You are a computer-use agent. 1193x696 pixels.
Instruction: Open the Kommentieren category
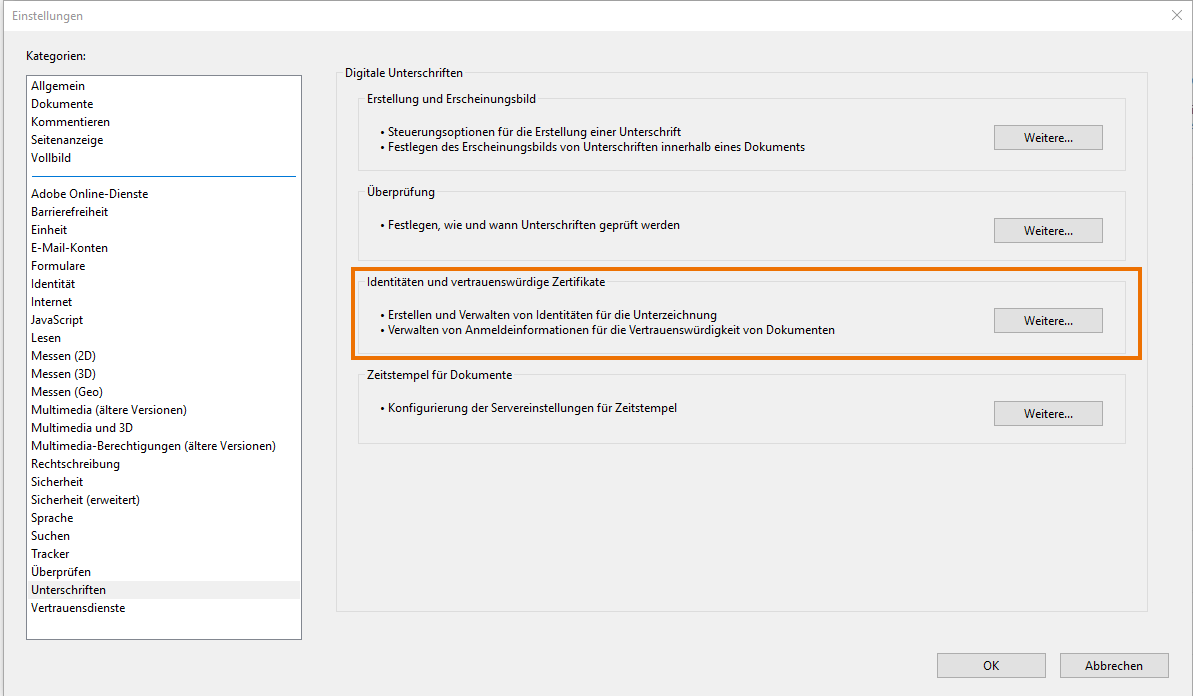click(x=70, y=122)
